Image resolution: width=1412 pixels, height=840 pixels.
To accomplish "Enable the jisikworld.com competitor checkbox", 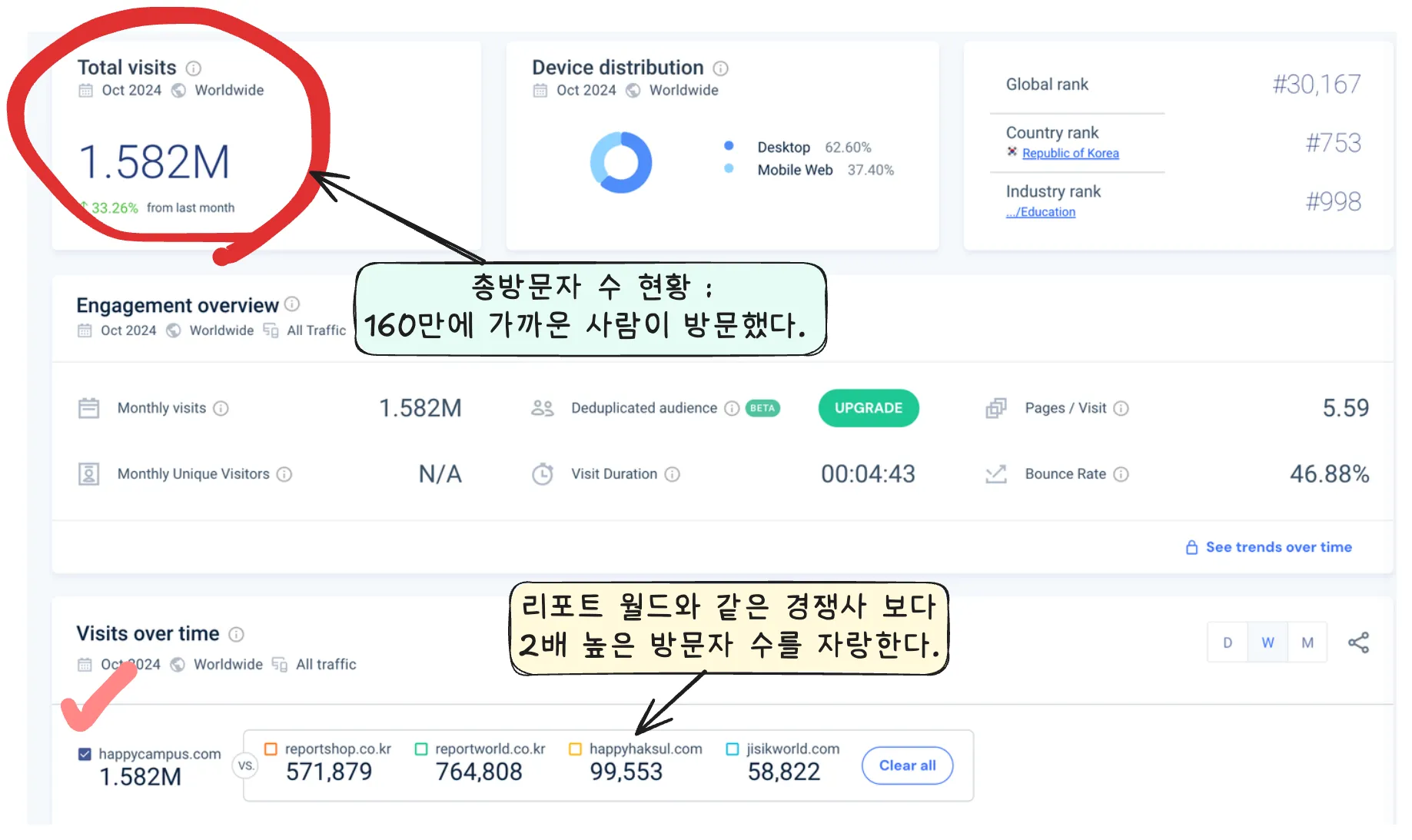I will (x=731, y=748).
